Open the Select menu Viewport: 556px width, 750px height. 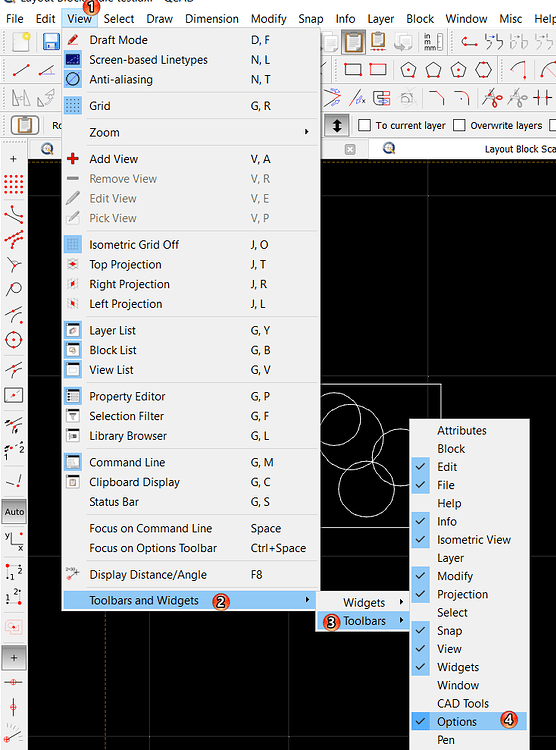click(119, 19)
